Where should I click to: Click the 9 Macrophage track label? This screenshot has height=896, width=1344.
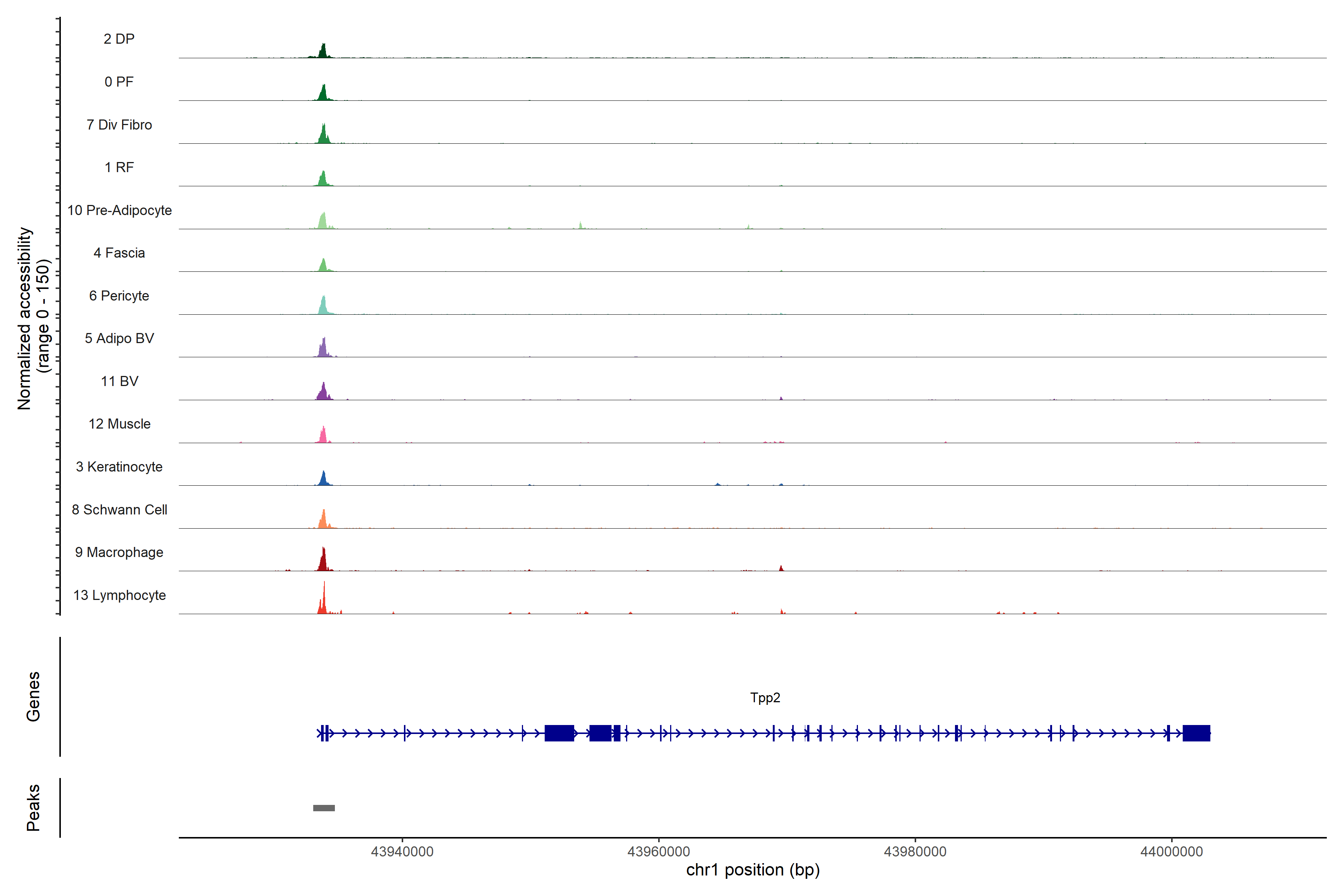pos(119,553)
